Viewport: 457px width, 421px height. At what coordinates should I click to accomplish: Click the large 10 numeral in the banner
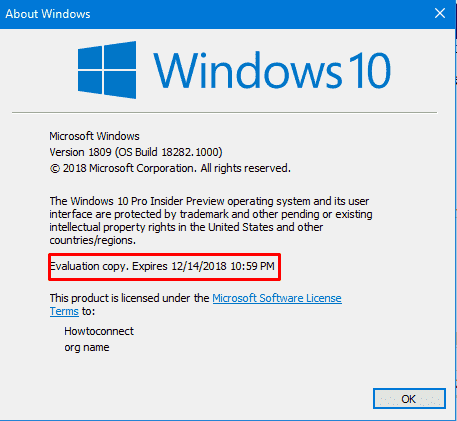point(370,71)
